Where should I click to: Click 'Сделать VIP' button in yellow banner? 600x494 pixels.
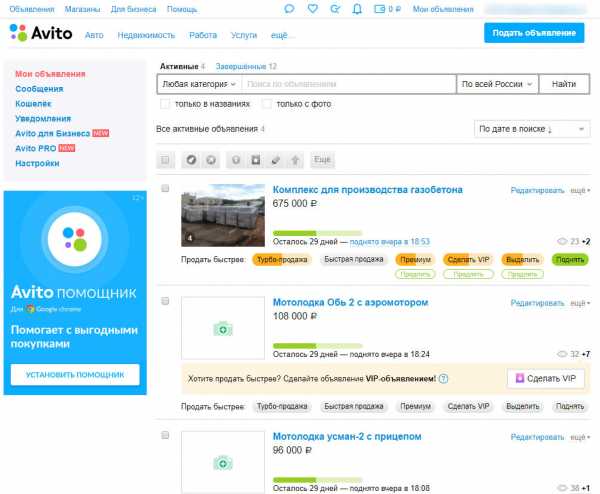tap(546, 378)
